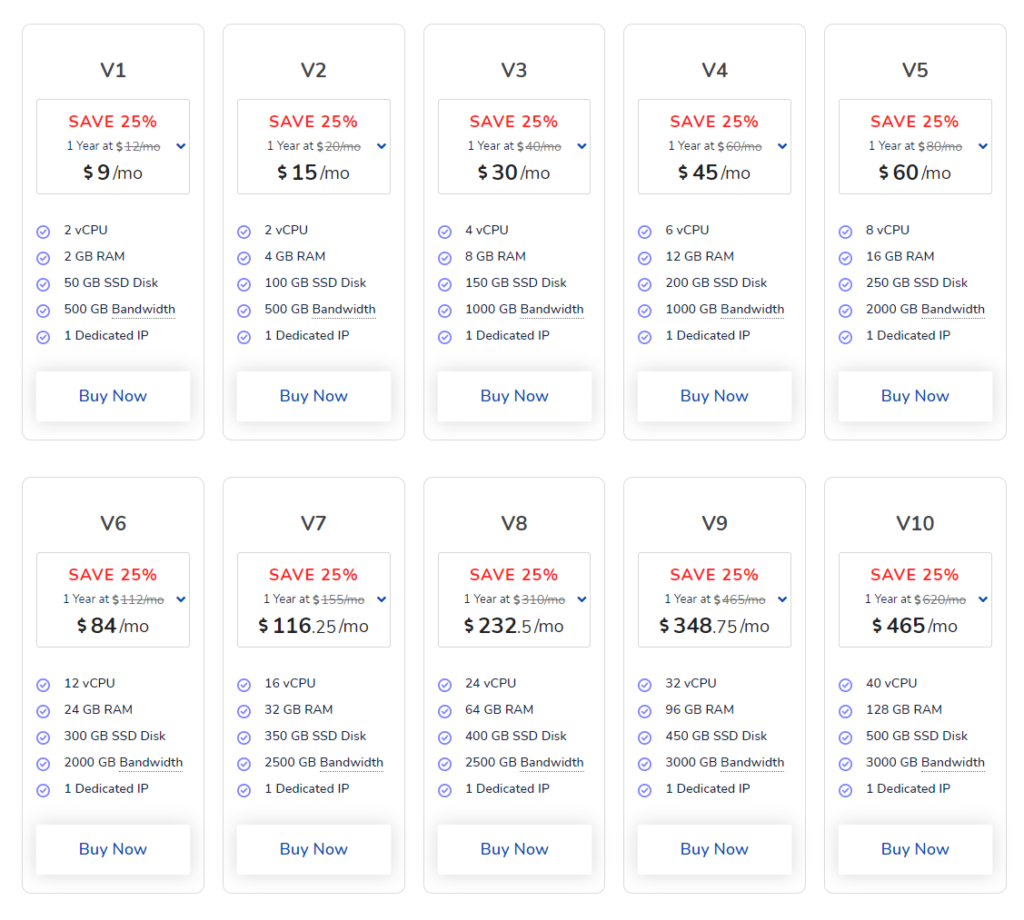Click Buy Now on V6 plan
This screenshot has width=1024, height=920.
click(113, 849)
